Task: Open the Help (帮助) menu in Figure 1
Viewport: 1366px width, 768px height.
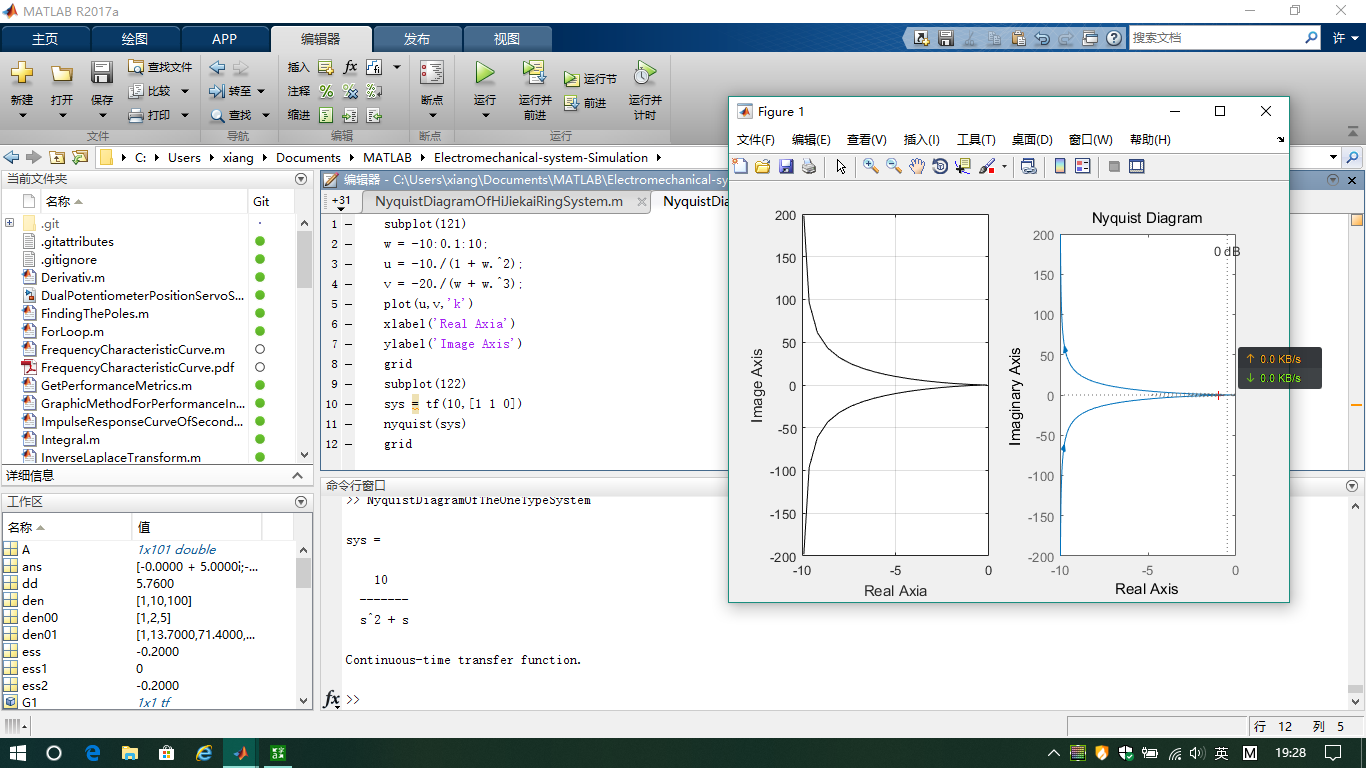Action: click(x=1150, y=140)
